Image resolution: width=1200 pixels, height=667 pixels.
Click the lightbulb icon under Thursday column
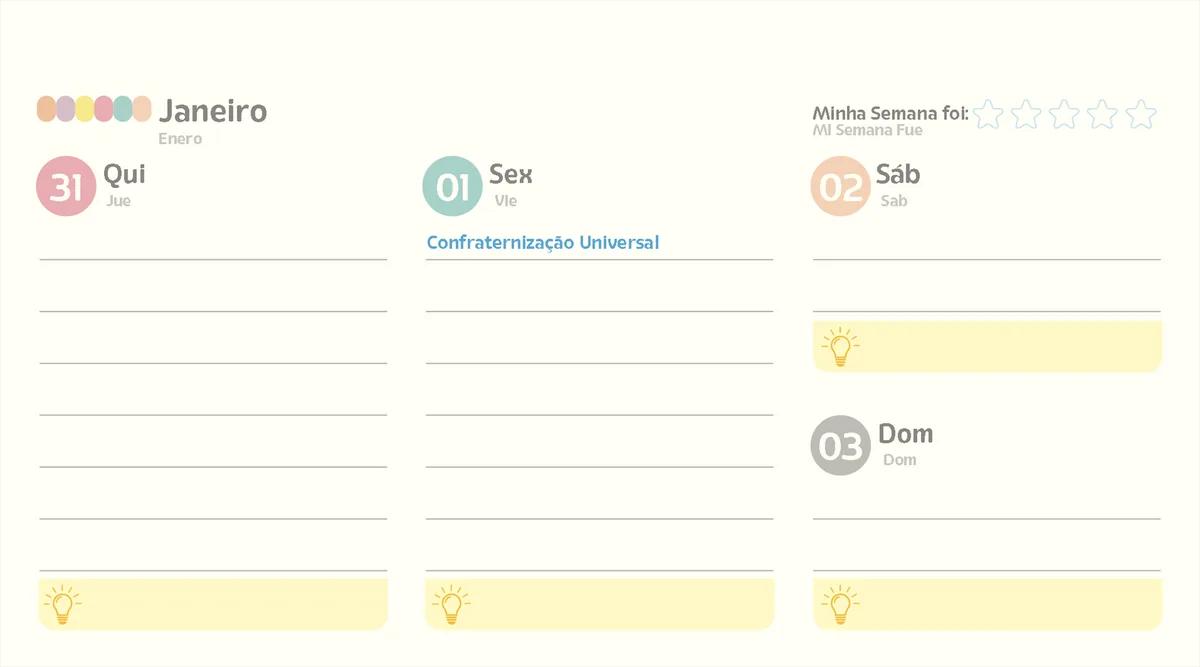(x=62, y=604)
